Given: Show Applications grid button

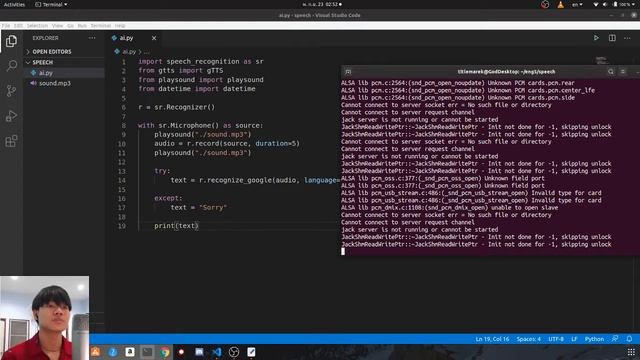Looking at the screenshot, I should pos(631,352).
